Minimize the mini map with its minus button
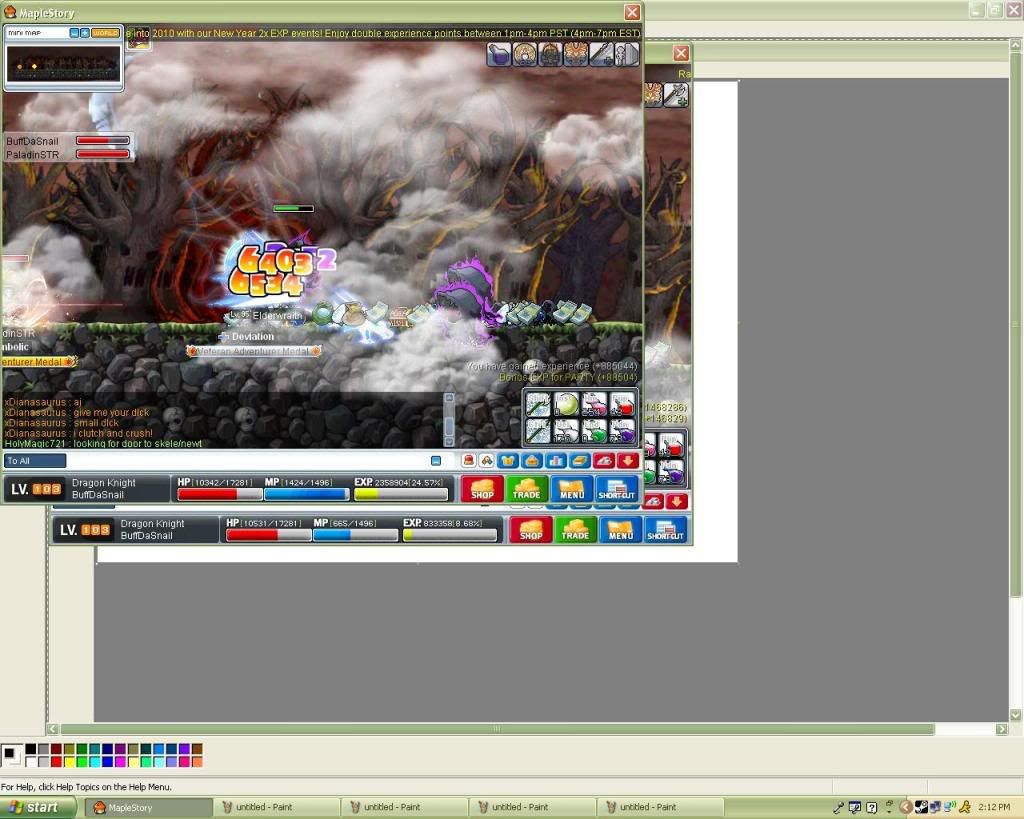Screen dimensions: 1024x819 [74, 33]
